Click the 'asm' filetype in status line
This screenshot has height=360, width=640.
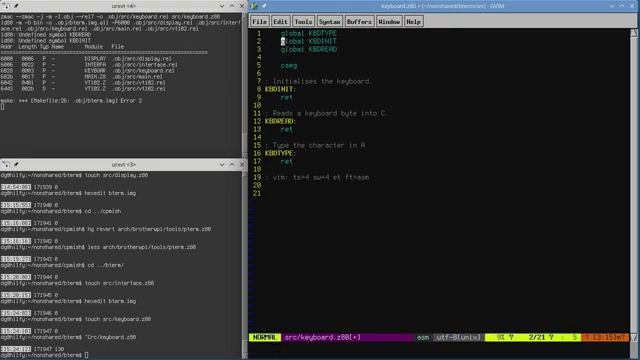(423, 337)
